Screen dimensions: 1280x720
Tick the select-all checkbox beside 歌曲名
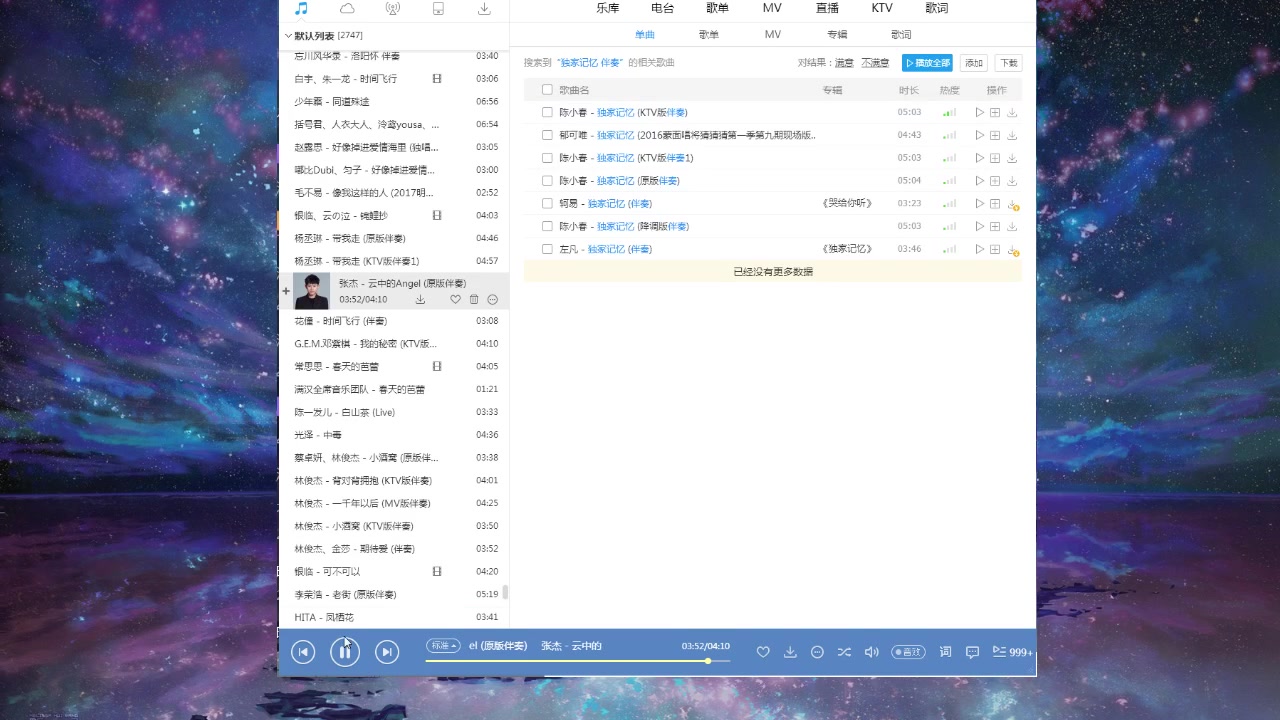[x=547, y=90]
